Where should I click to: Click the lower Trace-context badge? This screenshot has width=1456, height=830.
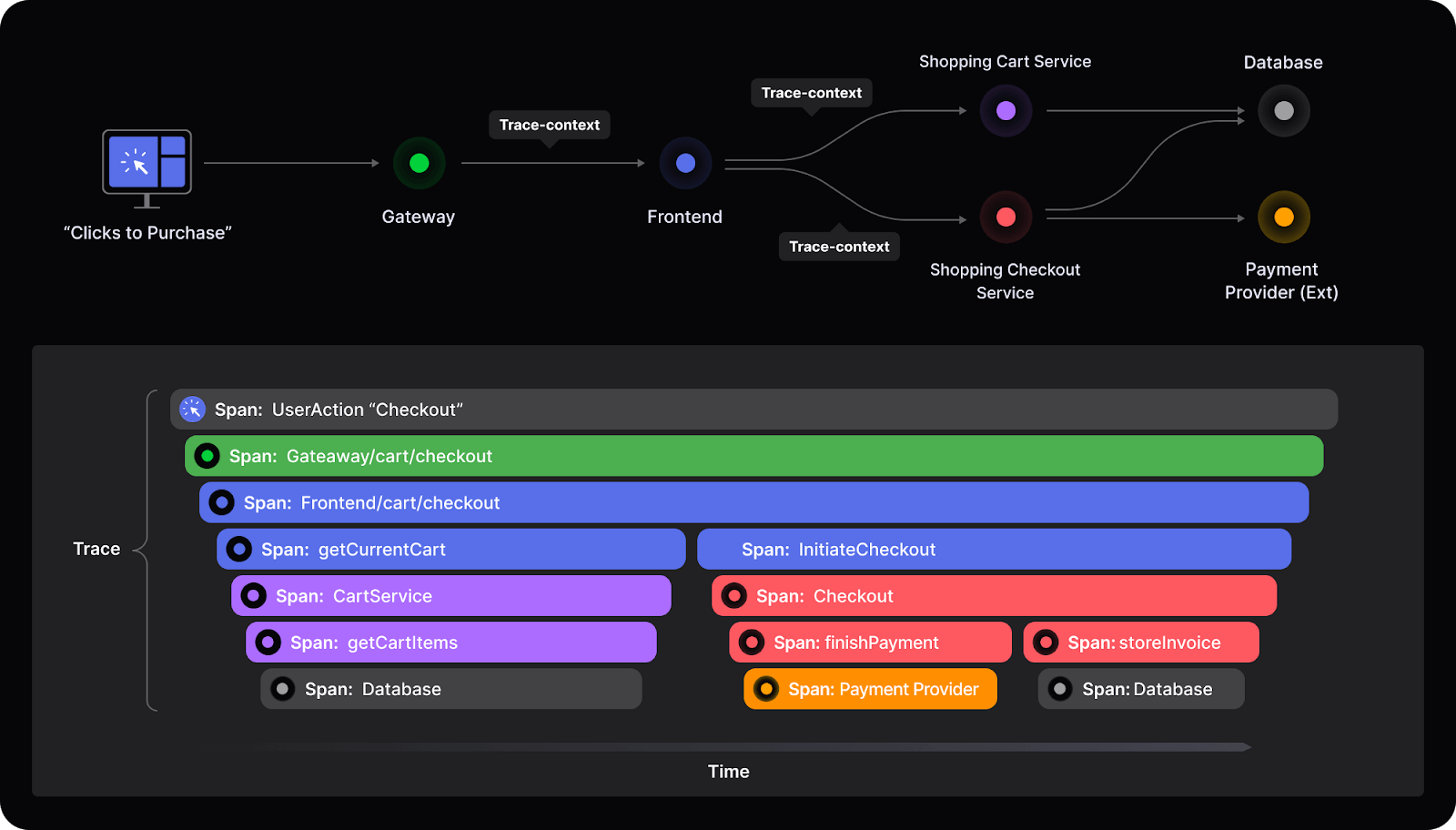(x=838, y=246)
